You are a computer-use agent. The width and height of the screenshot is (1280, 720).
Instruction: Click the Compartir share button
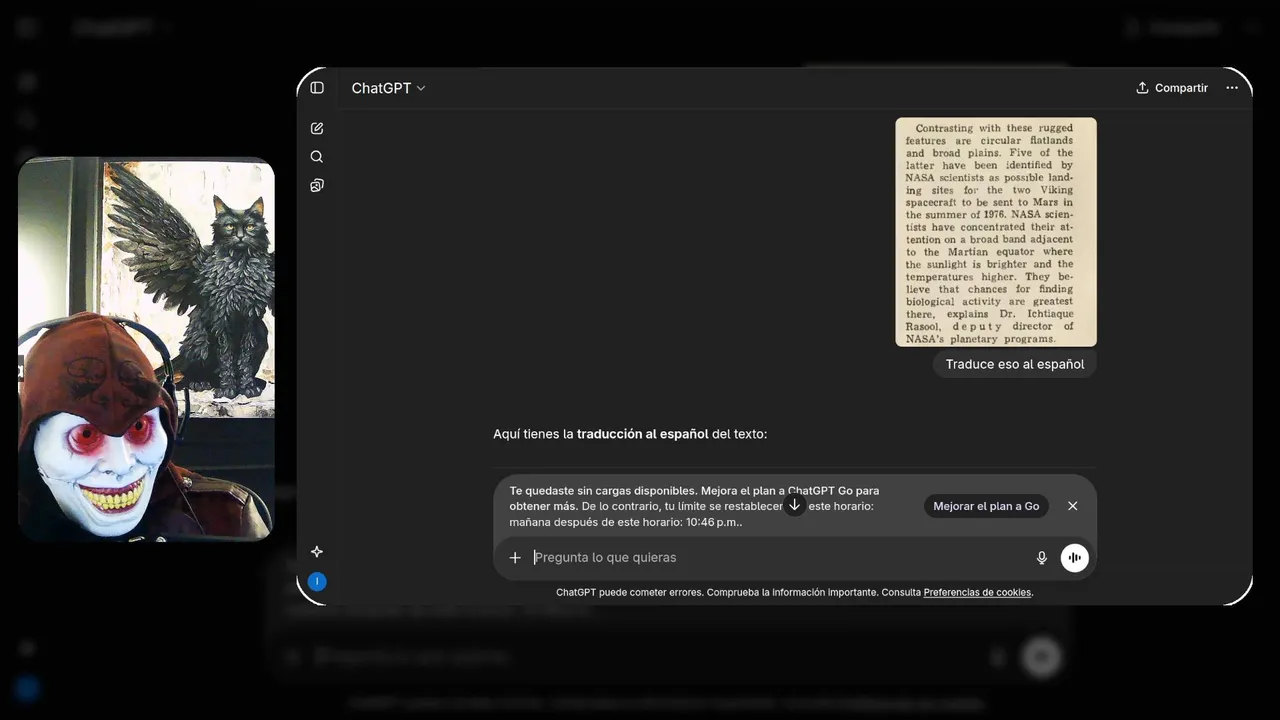click(1172, 88)
